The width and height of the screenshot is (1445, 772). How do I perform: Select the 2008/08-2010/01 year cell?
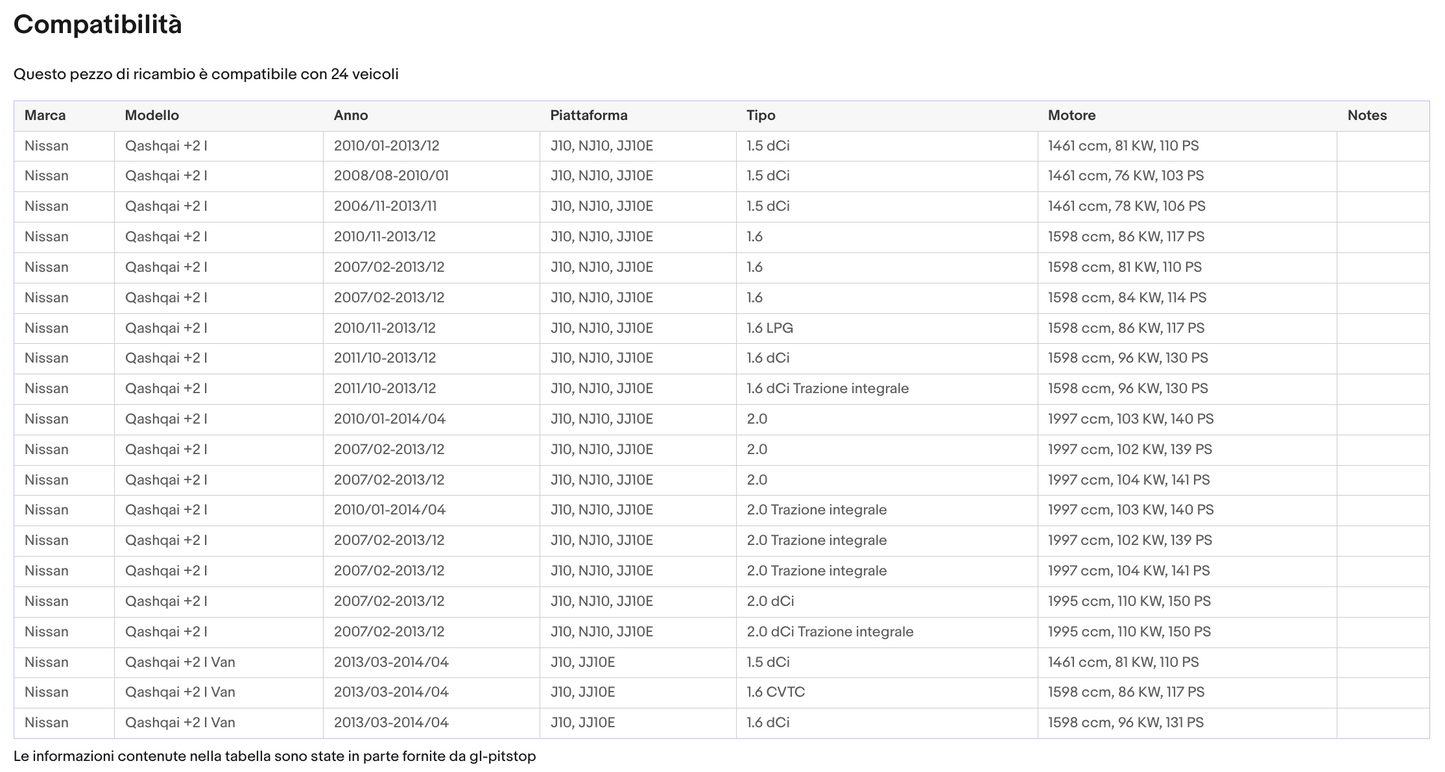(x=391, y=176)
